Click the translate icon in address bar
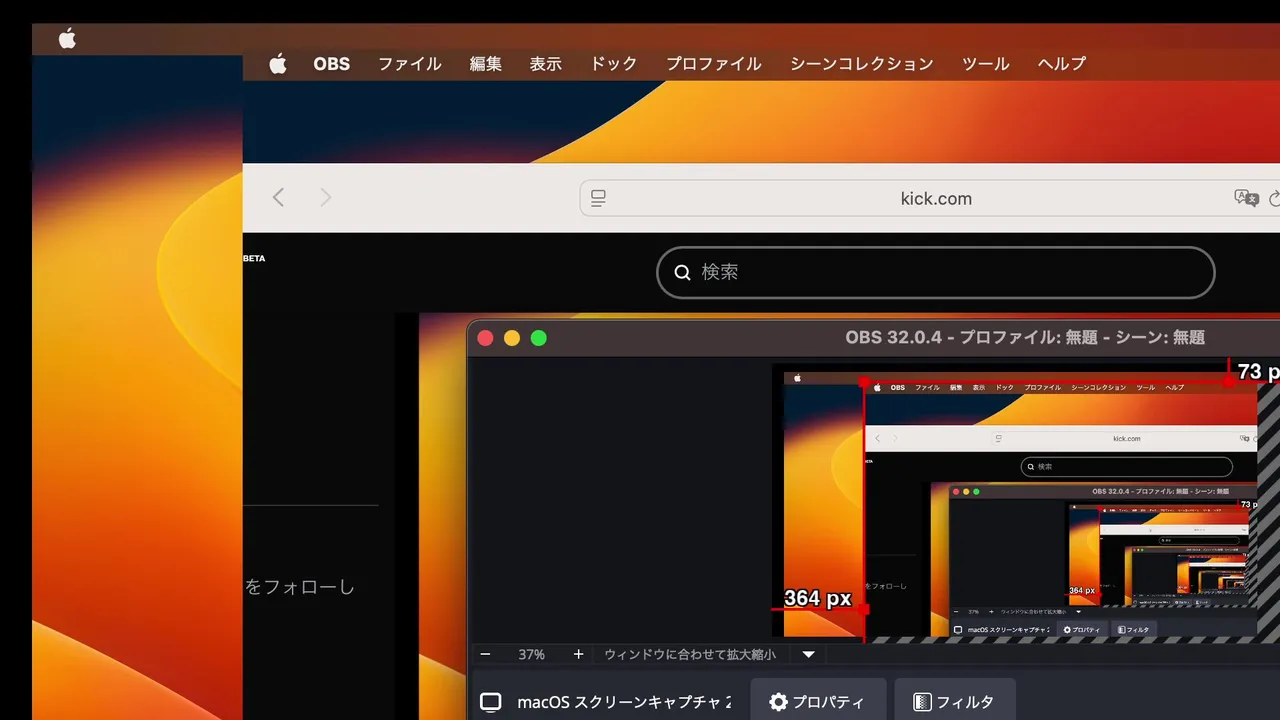This screenshot has height=720, width=1280. (x=1246, y=198)
